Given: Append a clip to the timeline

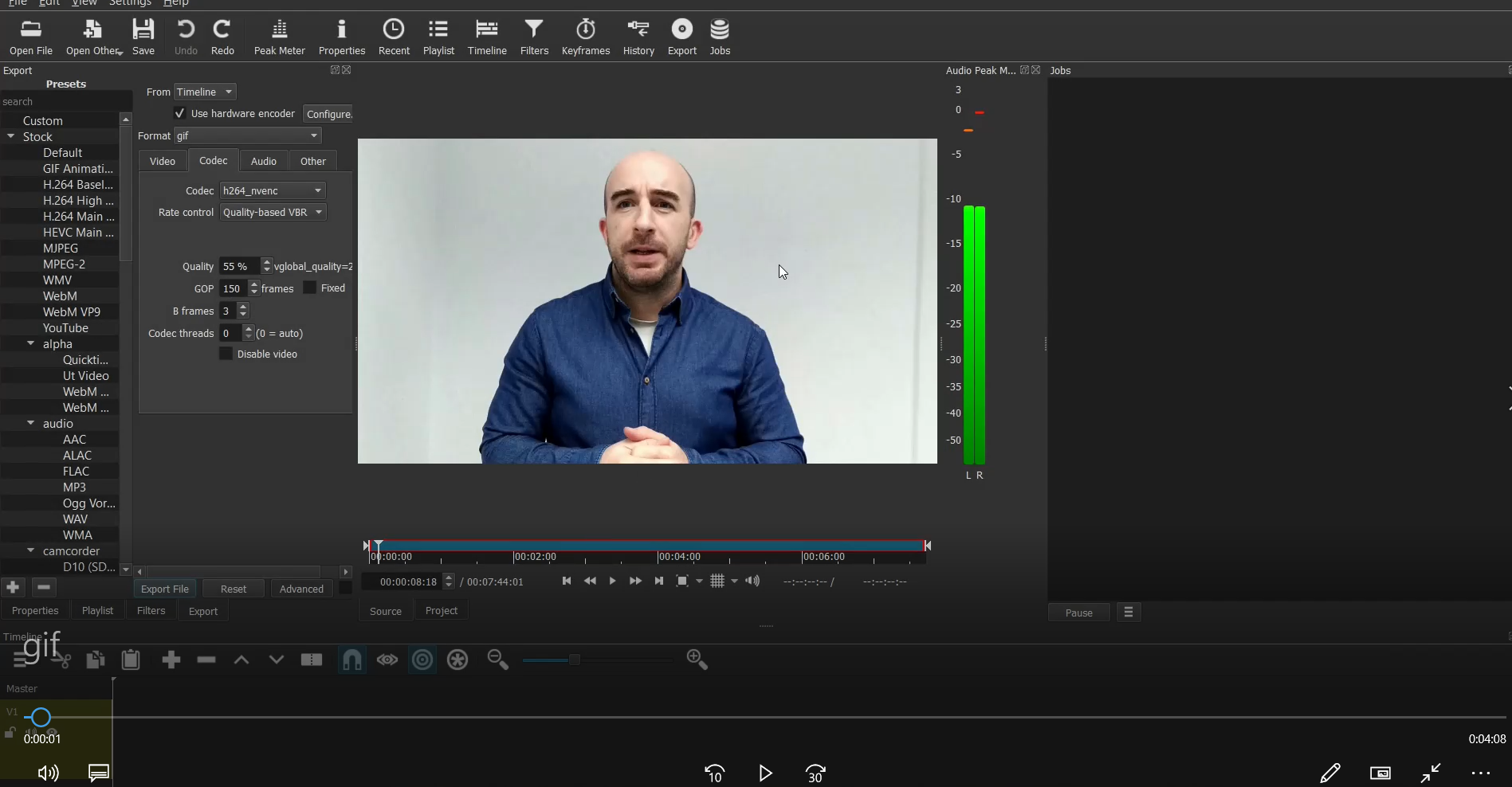Looking at the screenshot, I should pyautogui.click(x=171, y=660).
